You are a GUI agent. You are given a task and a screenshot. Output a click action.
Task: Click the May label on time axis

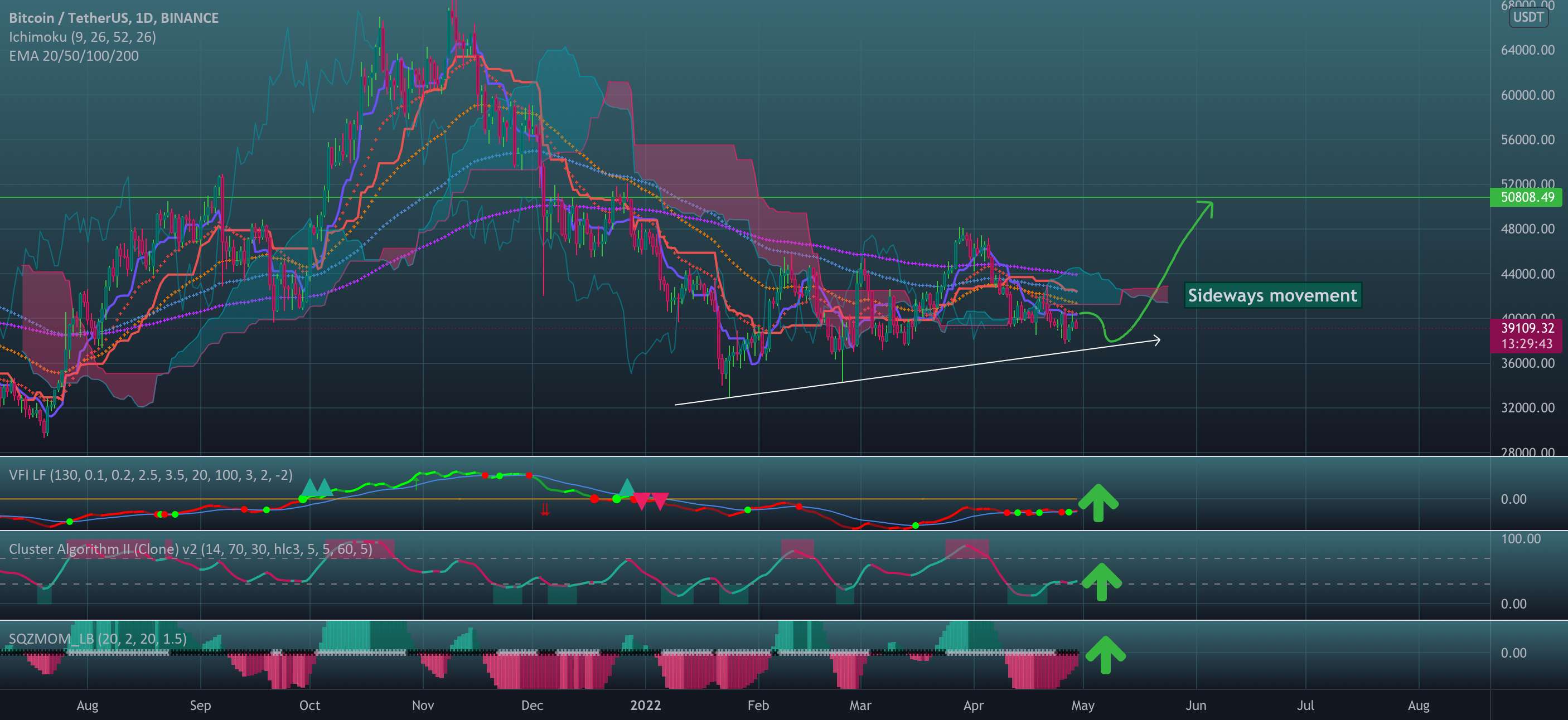click(1083, 706)
